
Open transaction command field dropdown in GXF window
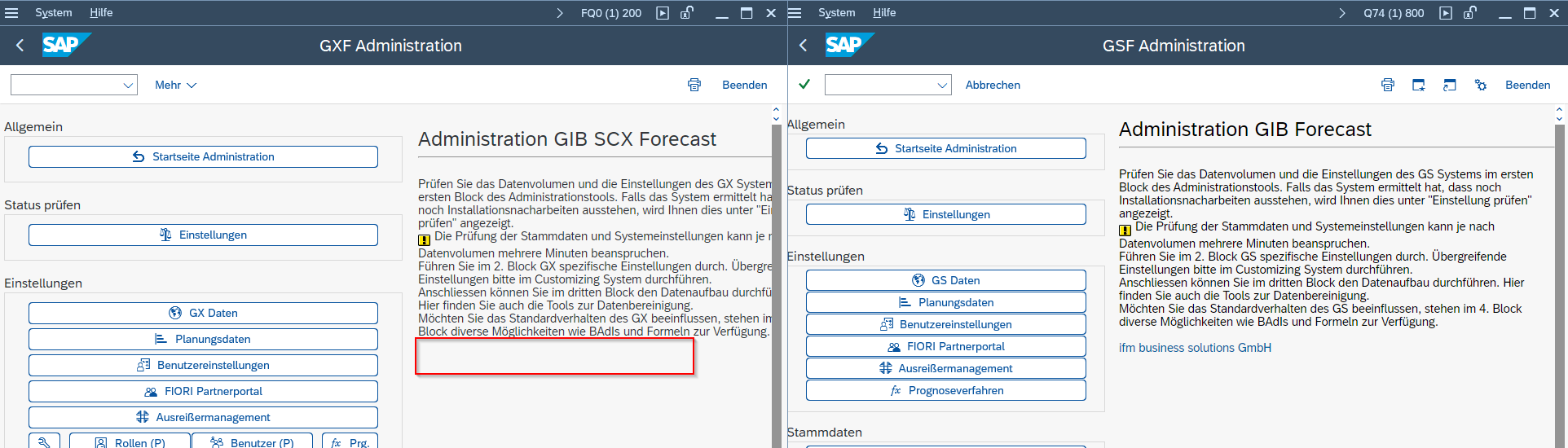(128, 85)
